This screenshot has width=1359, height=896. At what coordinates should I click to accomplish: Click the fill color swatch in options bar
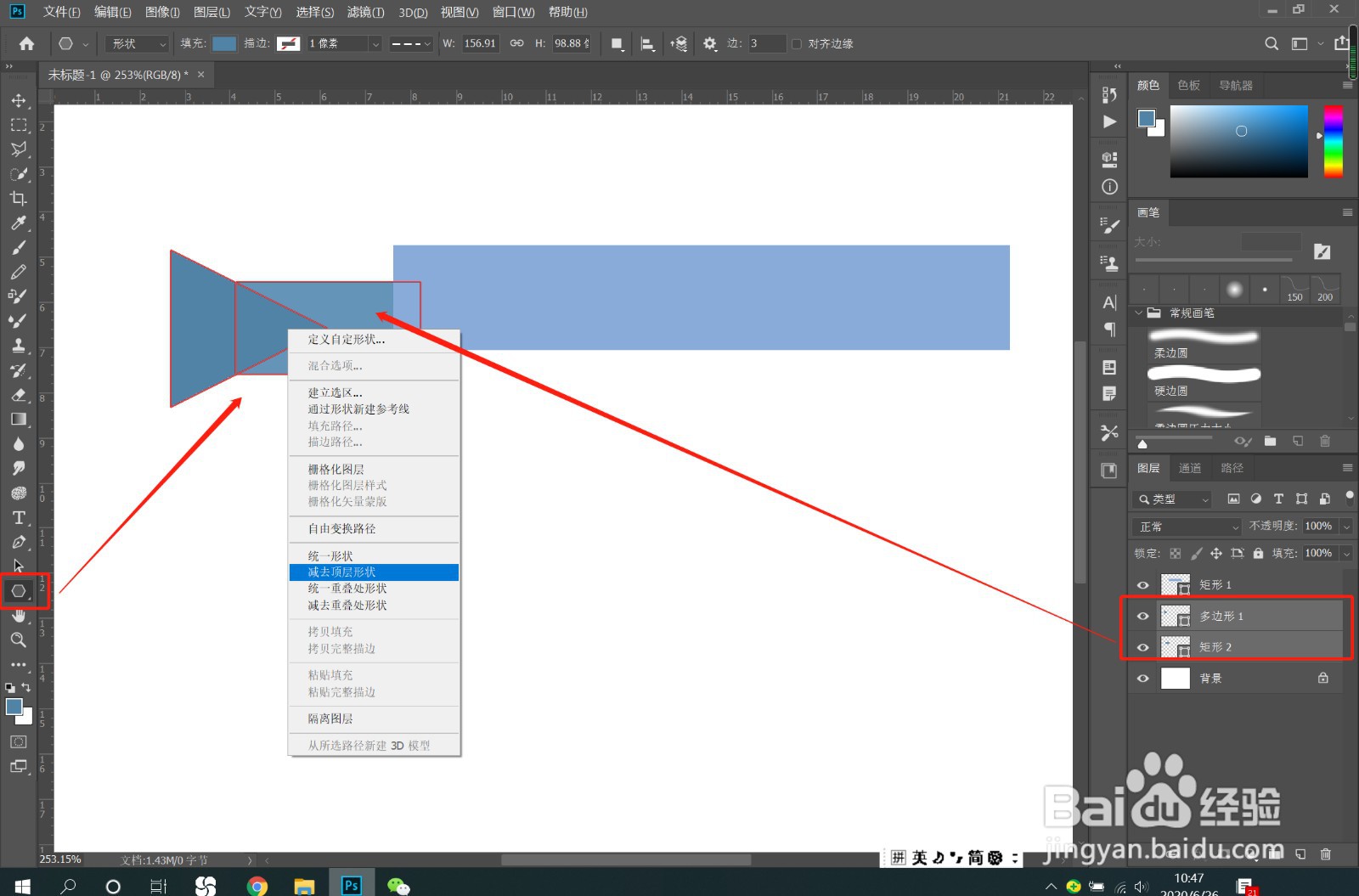click(224, 43)
